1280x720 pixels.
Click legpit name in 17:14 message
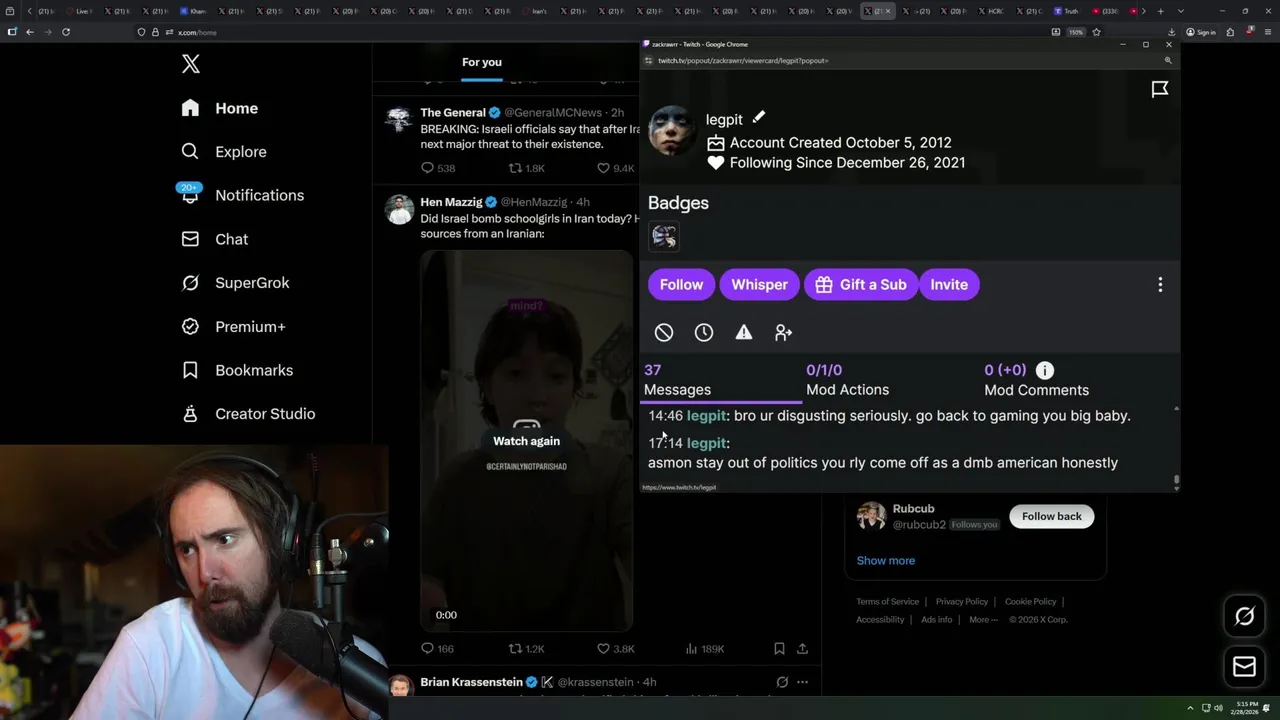(x=706, y=443)
